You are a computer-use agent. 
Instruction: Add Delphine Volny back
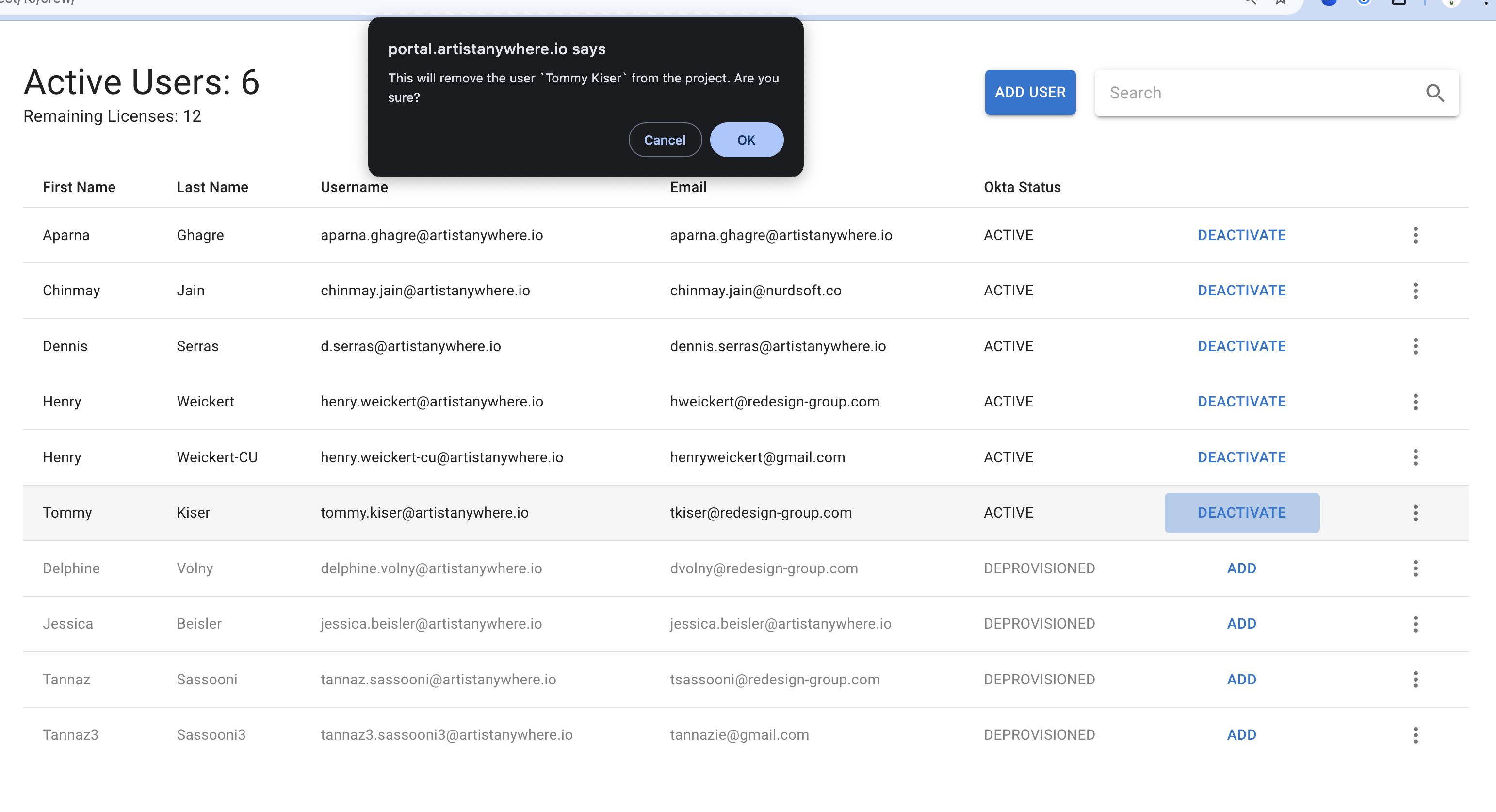tap(1242, 568)
